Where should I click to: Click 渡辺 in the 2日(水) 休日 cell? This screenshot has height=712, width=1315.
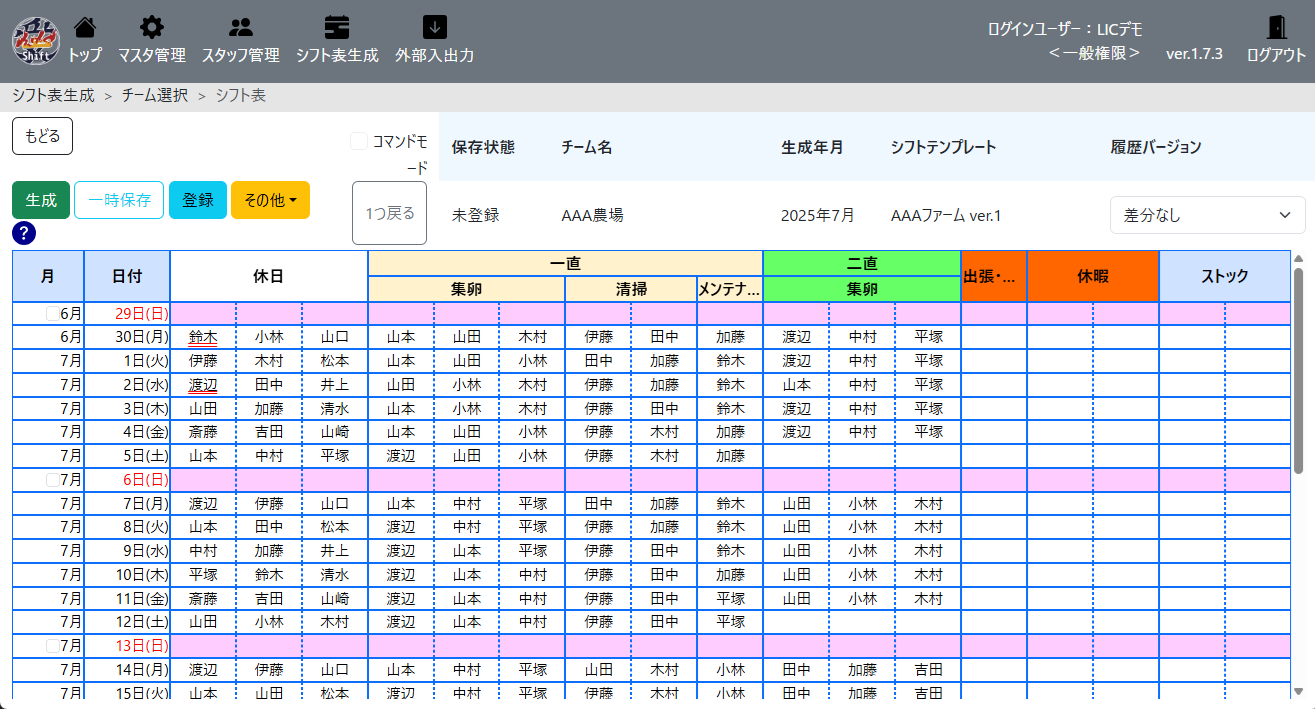[203, 384]
